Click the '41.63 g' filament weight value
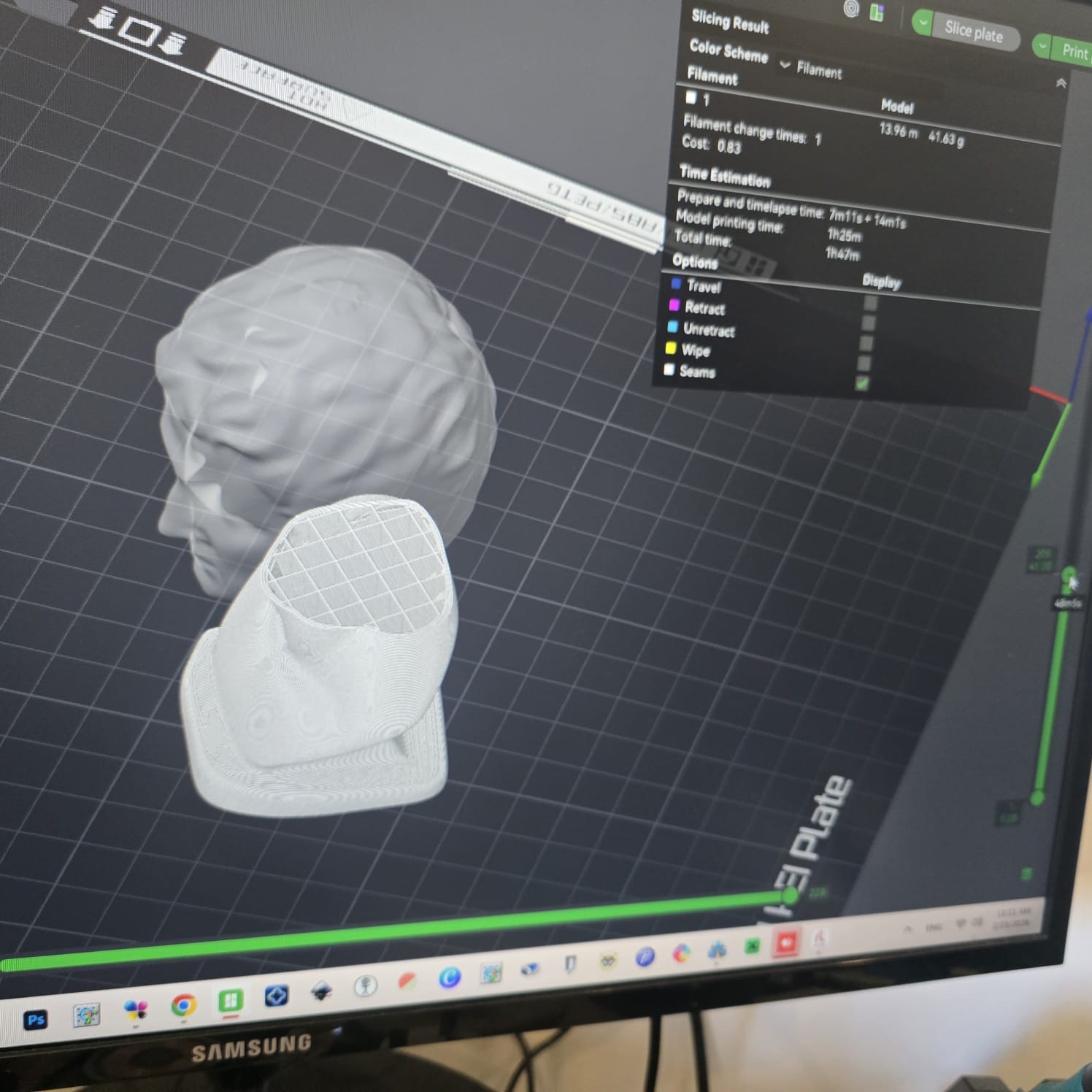Image resolution: width=1092 pixels, height=1092 pixels. (946, 137)
